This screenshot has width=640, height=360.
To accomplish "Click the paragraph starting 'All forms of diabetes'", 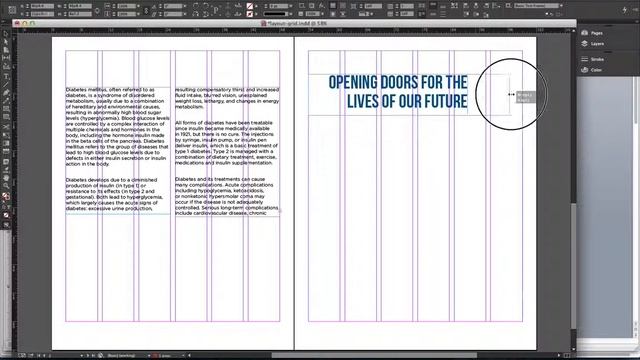I will pyautogui.click(x=227, y=143).
